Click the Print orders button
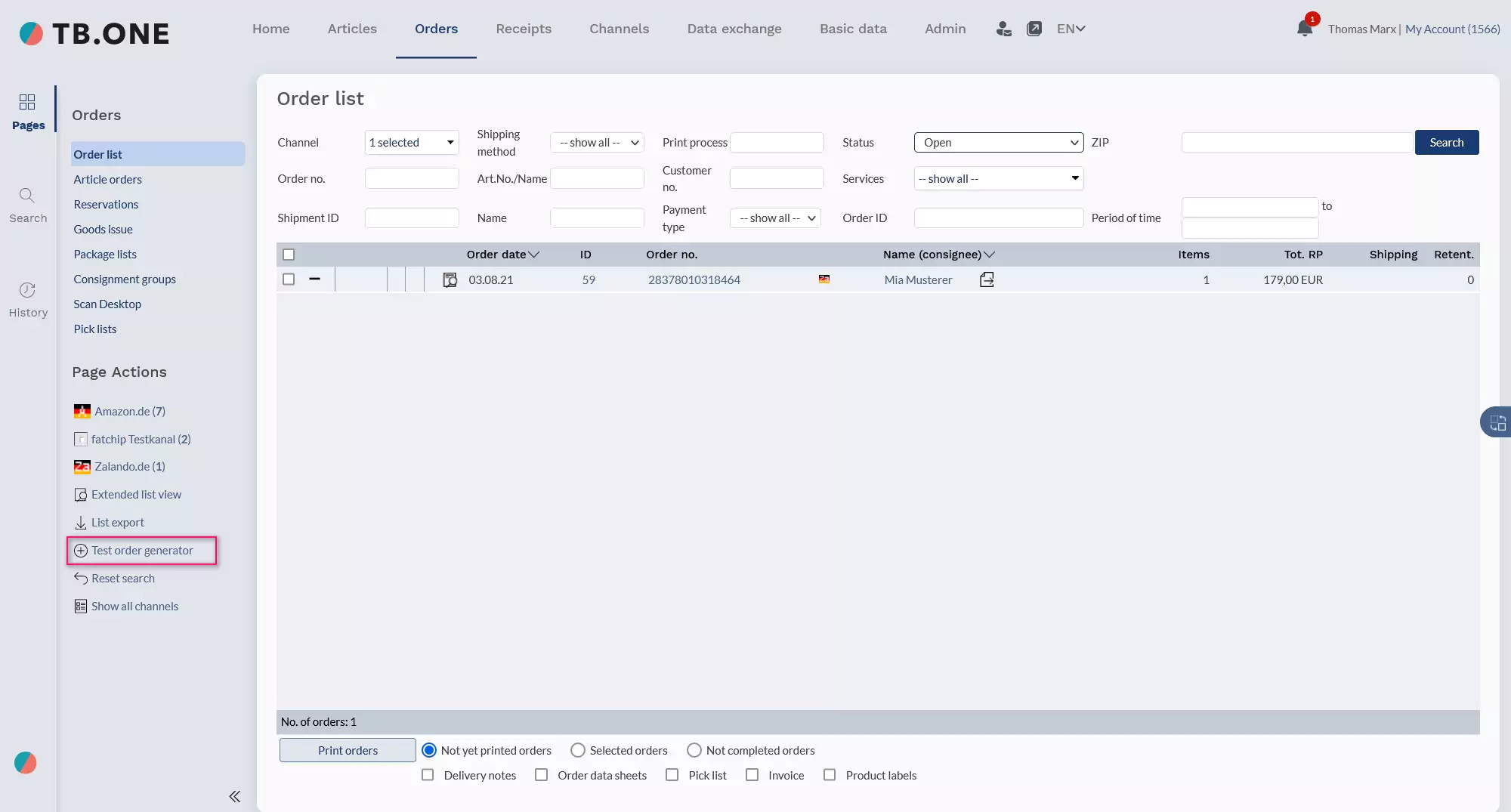The height and width of the screenshot is (812, 1511). [348, 750]
